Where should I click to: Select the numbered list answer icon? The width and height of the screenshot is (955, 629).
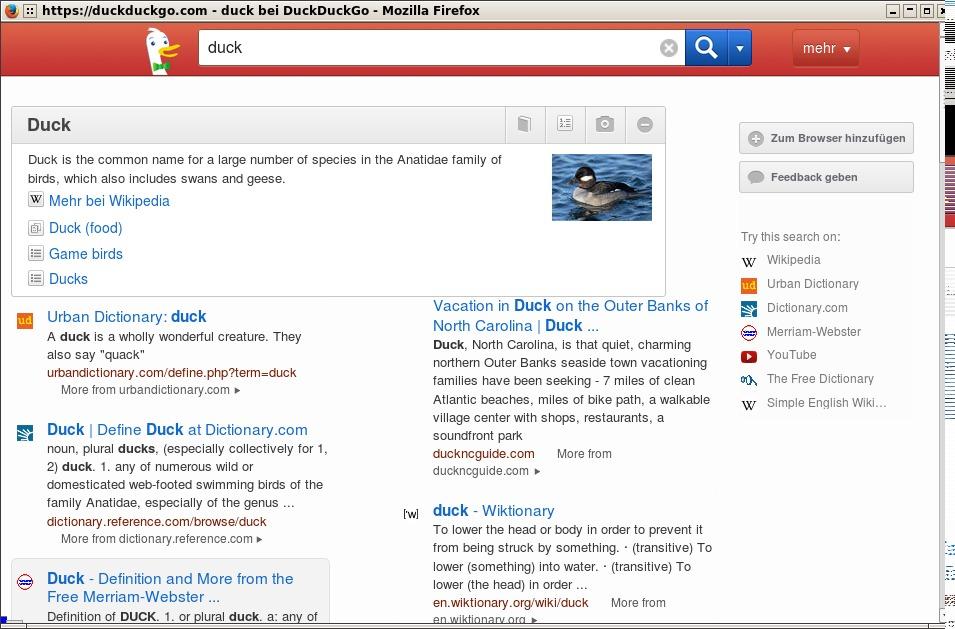(x=565, y=124)
